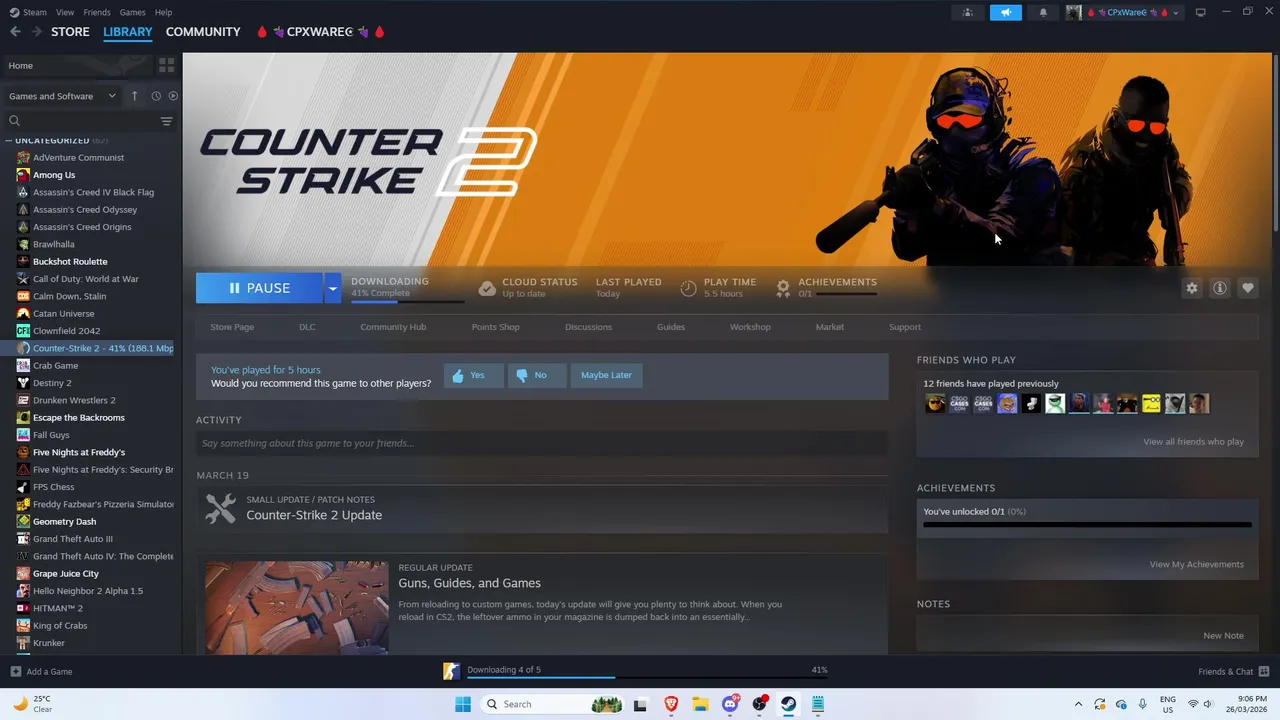
Task: Open View My Achievements link
Action: click(x=1197, y=564)
